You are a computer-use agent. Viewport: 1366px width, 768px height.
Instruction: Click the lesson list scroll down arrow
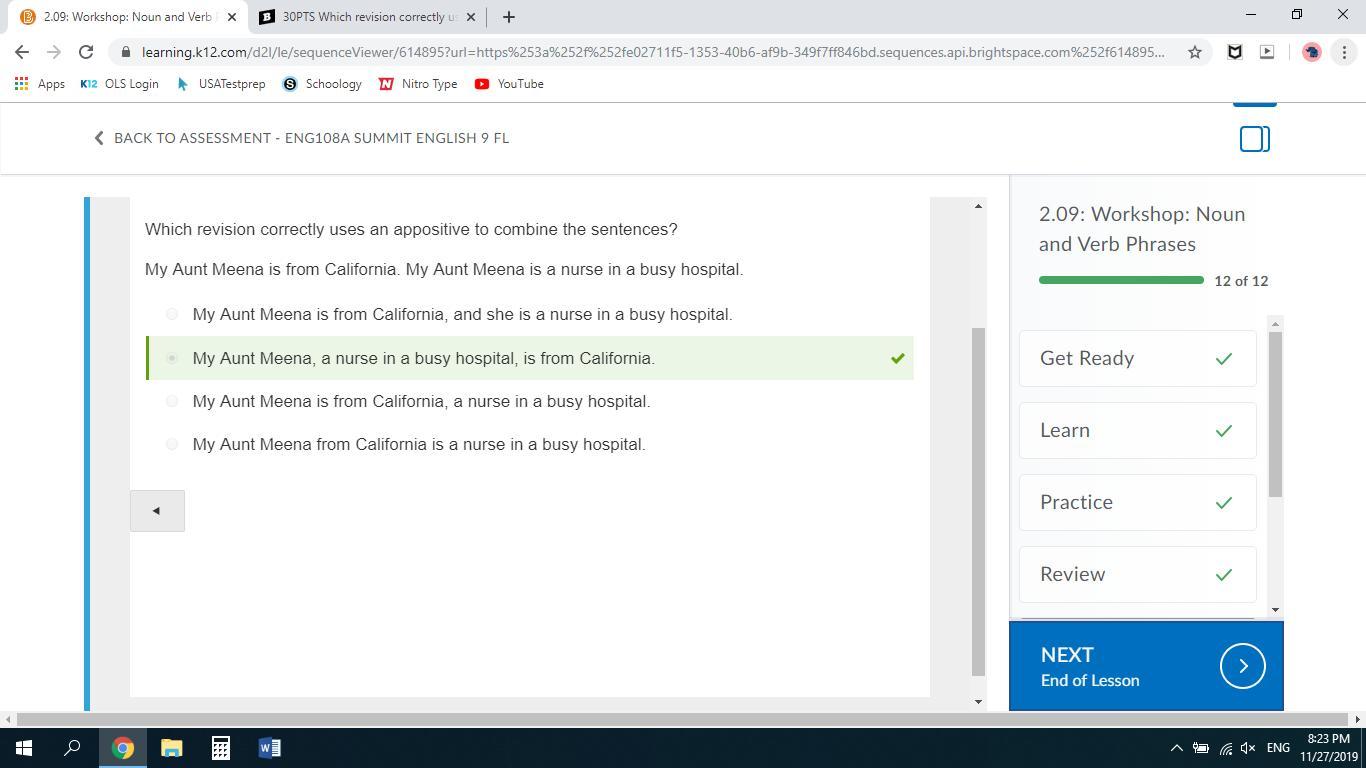point(1275,609)
